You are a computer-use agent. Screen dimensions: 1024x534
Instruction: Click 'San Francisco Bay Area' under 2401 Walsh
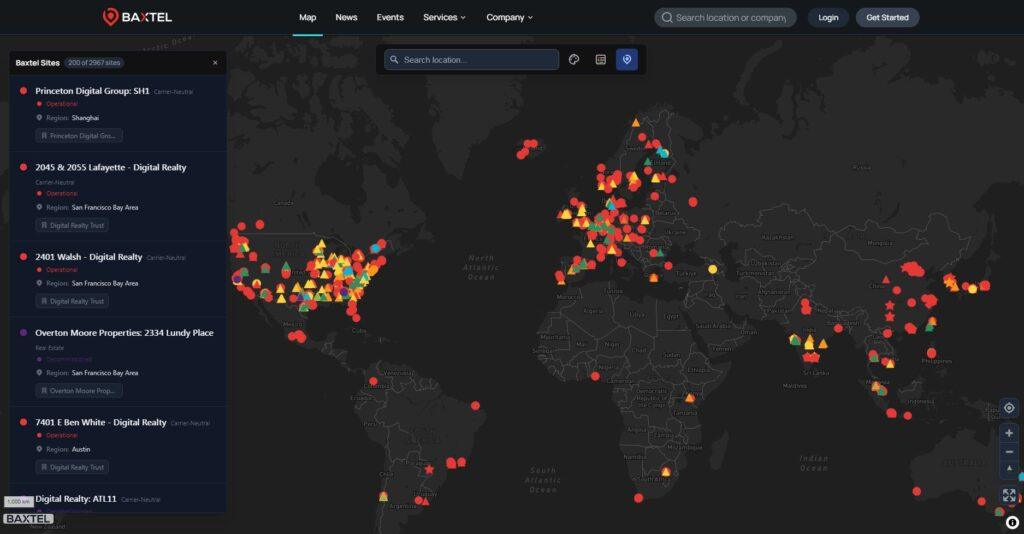click(x=104, y=283)
